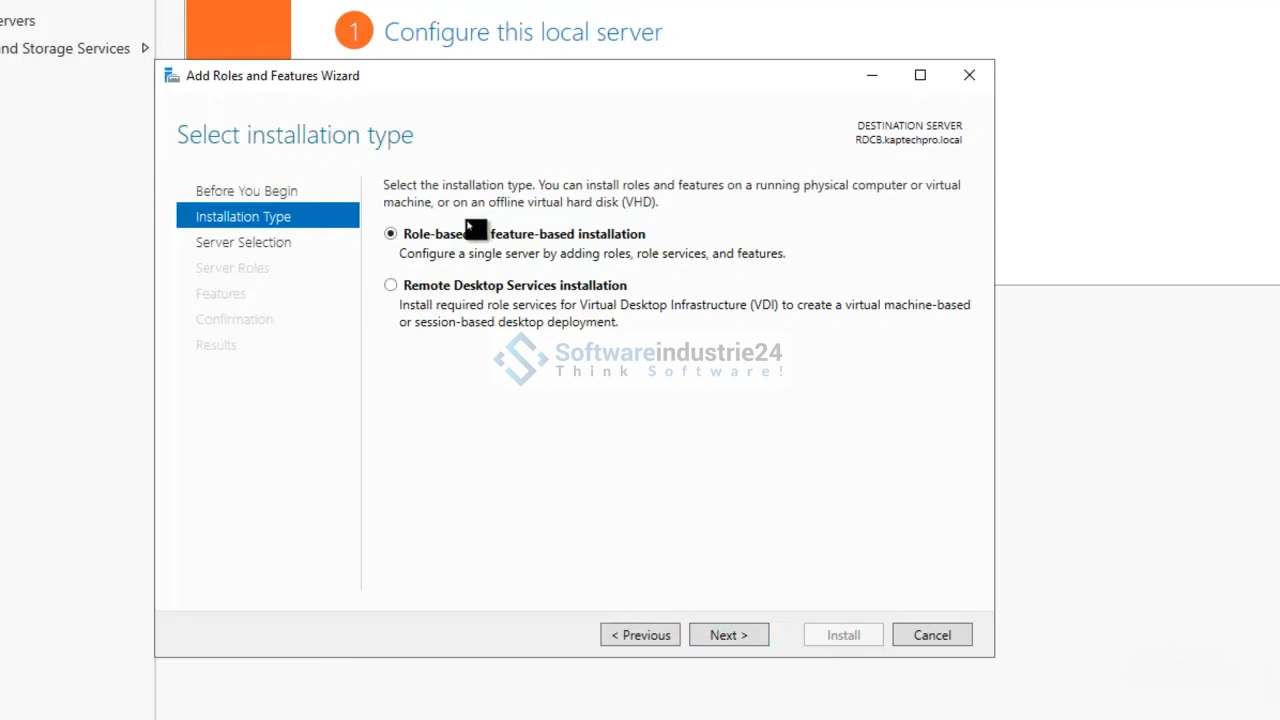This screenshot has width=1280, height=720.
Task: Click the orange numbered 1 circle icon
Action: click(353, 32)
